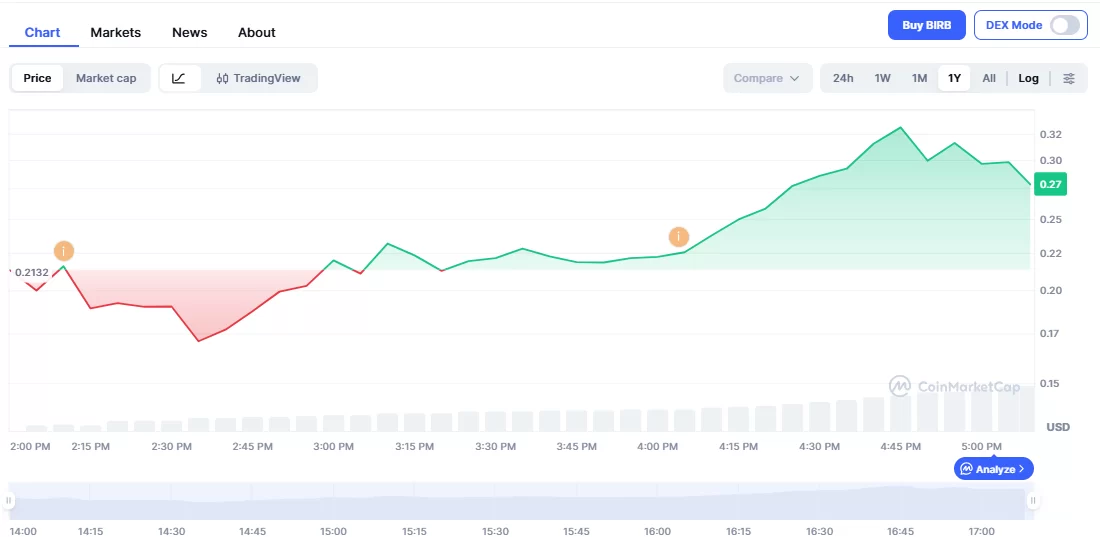1100x537 pixels.
Task: Expand the Compare dropdown
Action: pyautogui.click(x=767, y=78)
